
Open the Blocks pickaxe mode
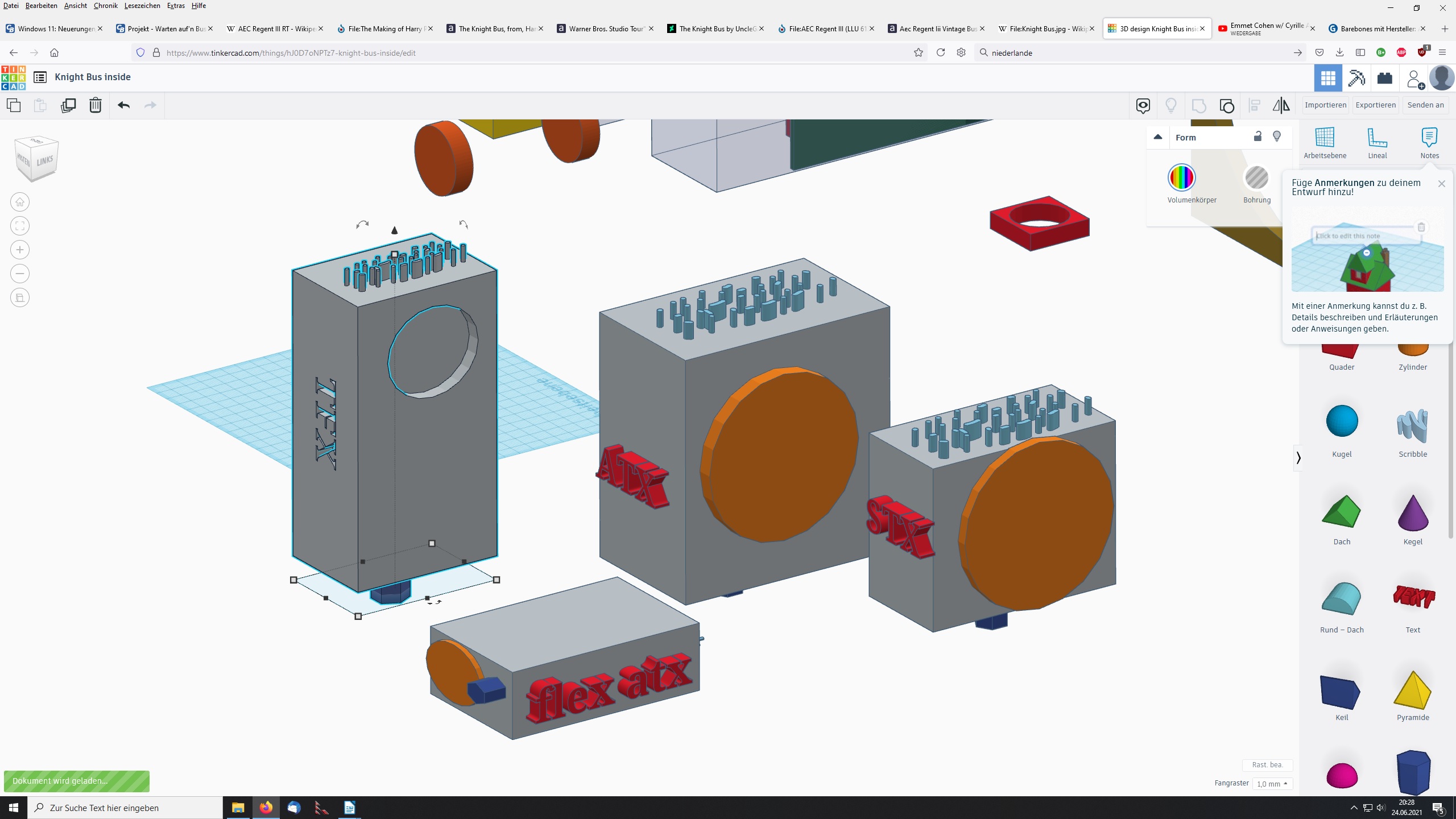(1356, 78)
